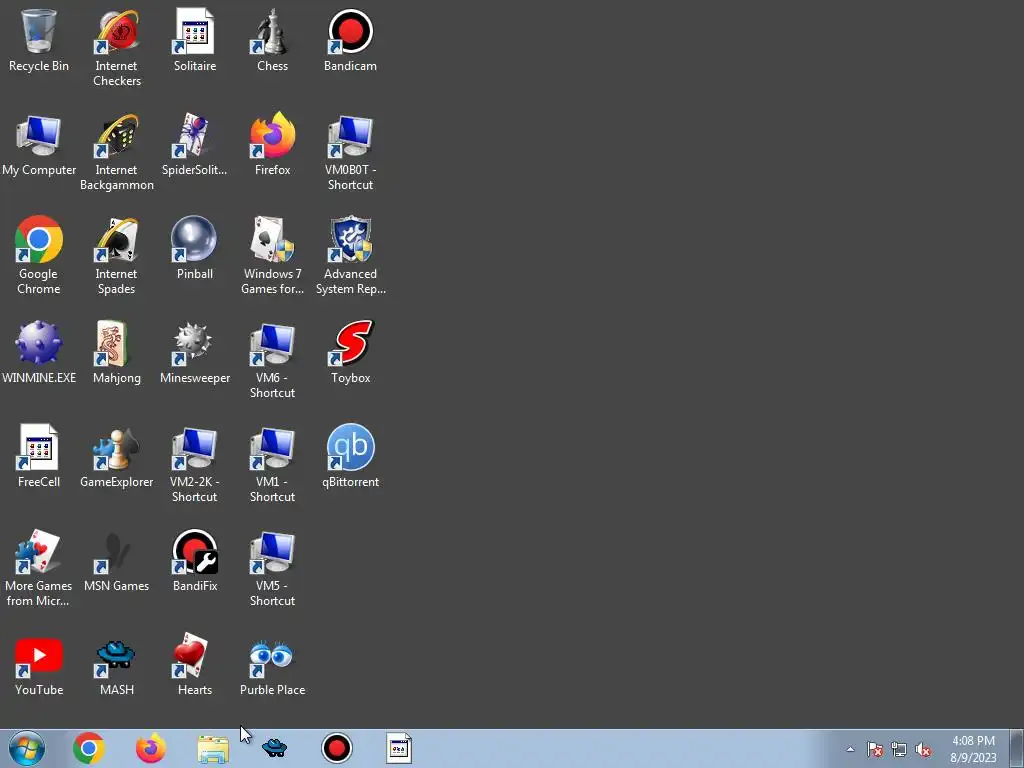
Task: Select the SpiderSolitaire shortcut
Action: [195, 145]
